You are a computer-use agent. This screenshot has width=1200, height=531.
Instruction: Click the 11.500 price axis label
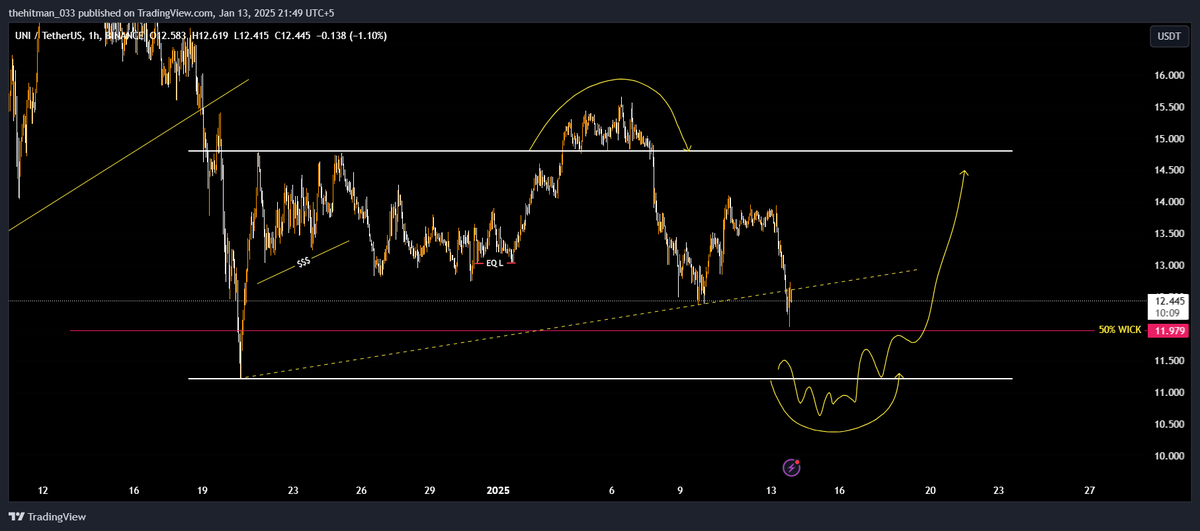click(x=1169, y=361)
